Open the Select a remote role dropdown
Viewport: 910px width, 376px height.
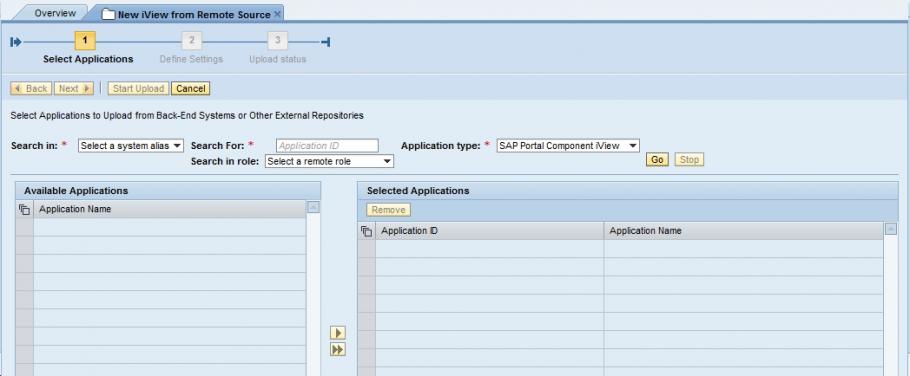(329, 161)
